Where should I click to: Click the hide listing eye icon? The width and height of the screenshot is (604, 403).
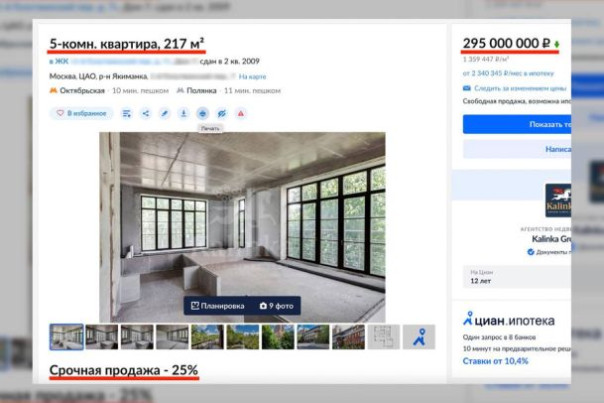click(x=222, y=113)
